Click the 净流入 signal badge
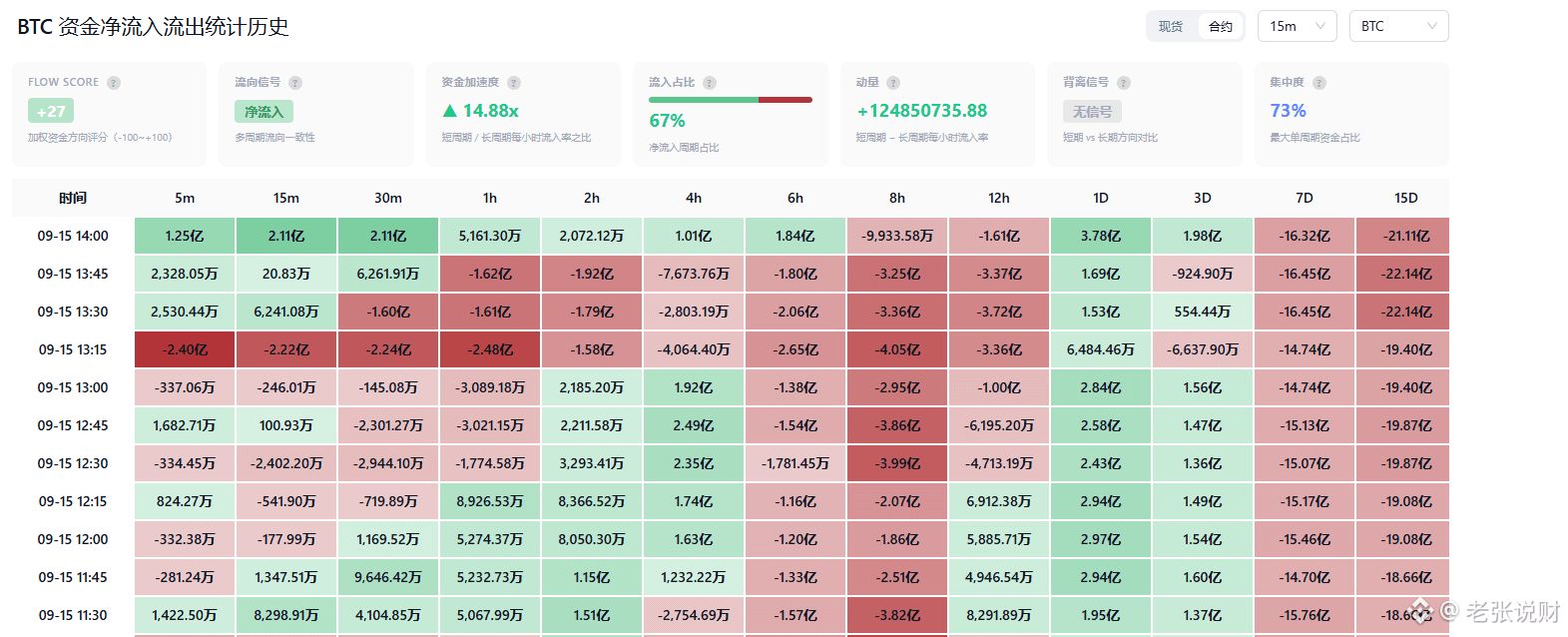The width and height of the screenshot is (1568, 637). pyautogui.click(x=264, y=112)
